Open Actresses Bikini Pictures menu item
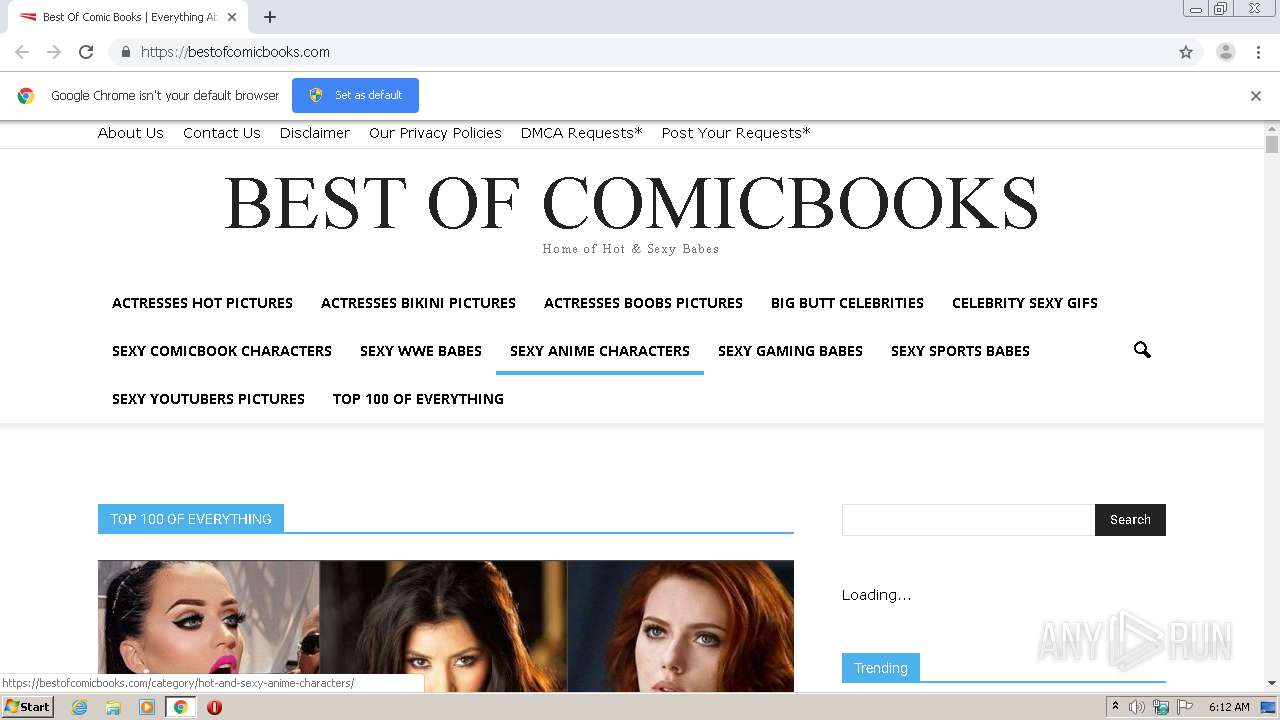 (418, 303)
